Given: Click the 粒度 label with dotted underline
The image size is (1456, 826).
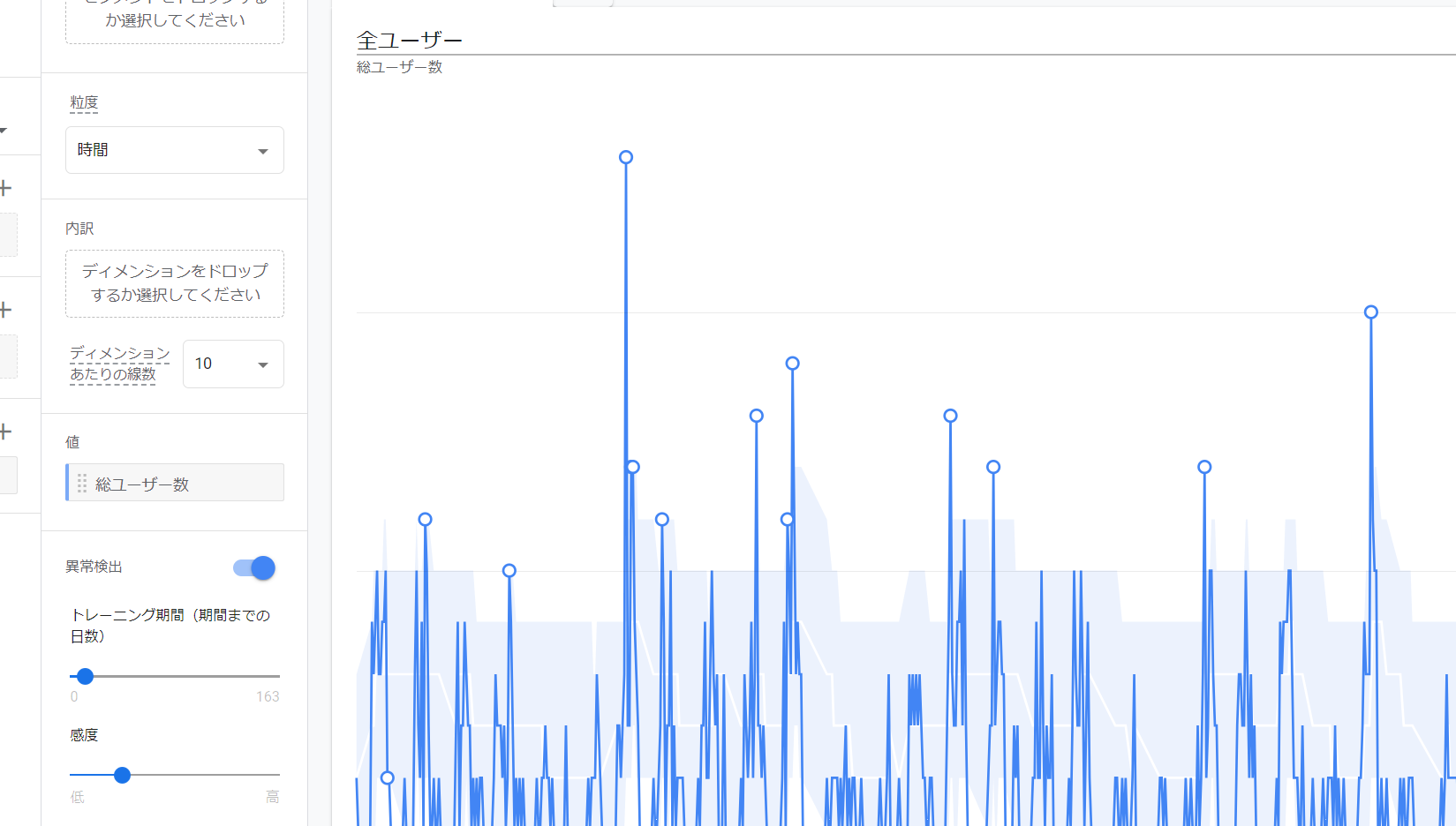Looking at the screenshot, I should [x=84, y=102].
